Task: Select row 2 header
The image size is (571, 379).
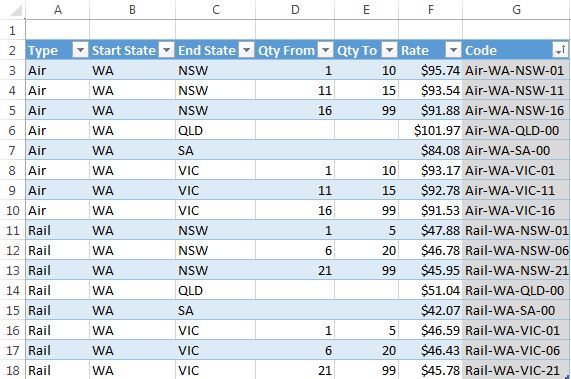Action: point(12,50)
